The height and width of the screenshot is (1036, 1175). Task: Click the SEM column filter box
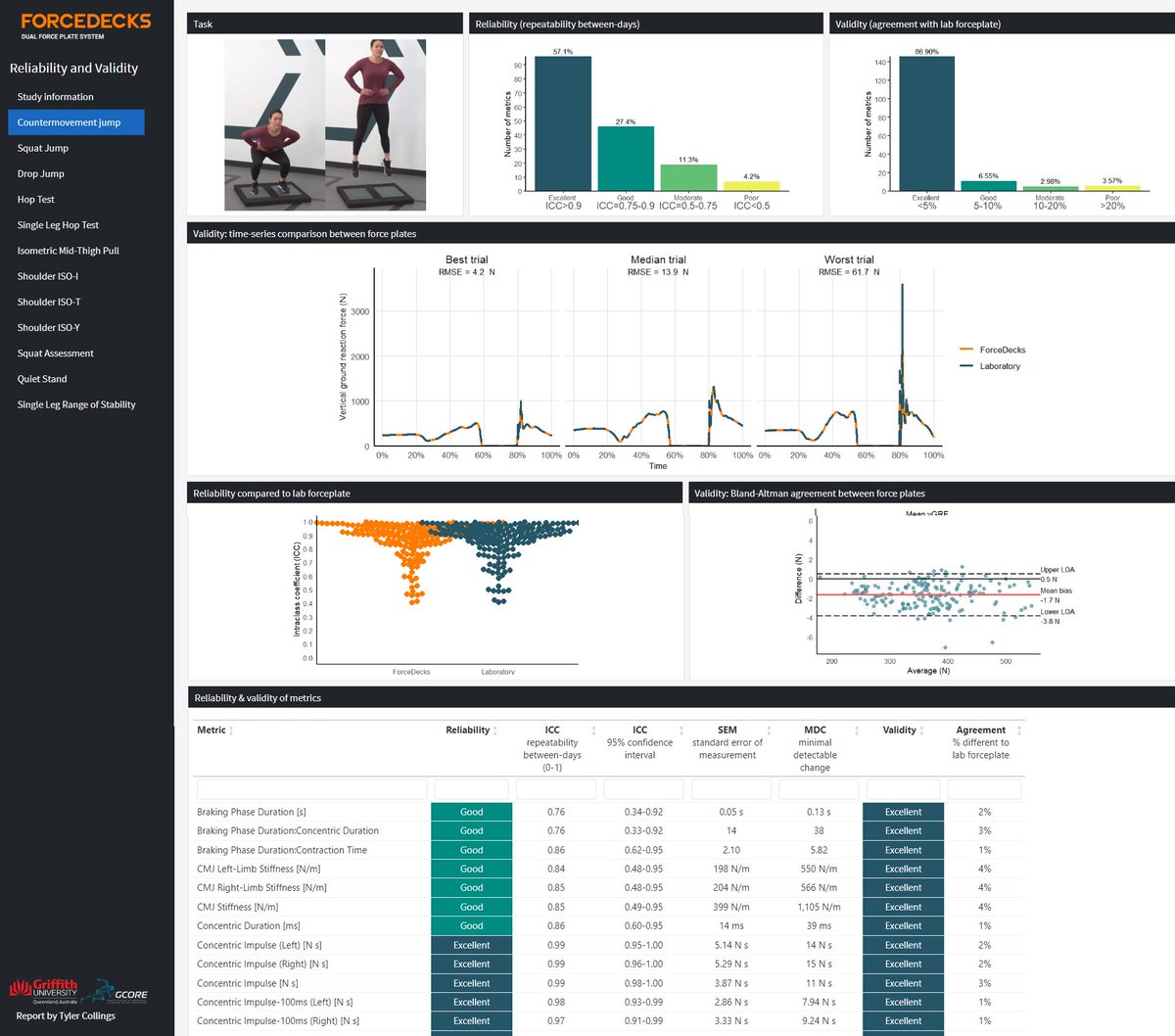tap(730, 789)
